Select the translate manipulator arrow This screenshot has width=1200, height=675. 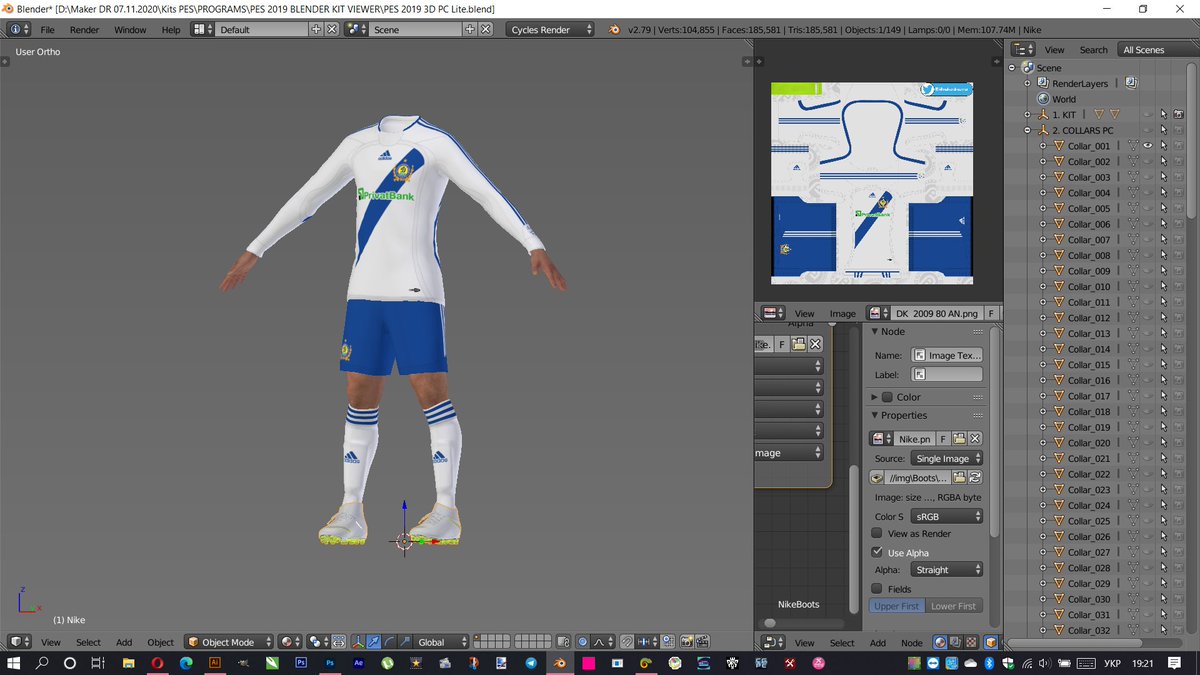pyautogui.click(x=373, y=642)
